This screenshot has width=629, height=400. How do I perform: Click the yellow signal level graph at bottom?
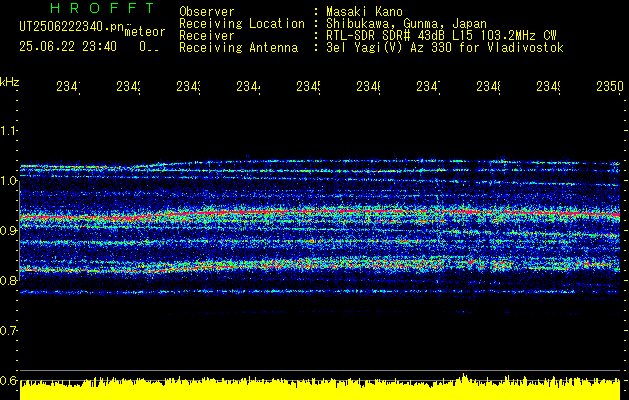(320, 388)
